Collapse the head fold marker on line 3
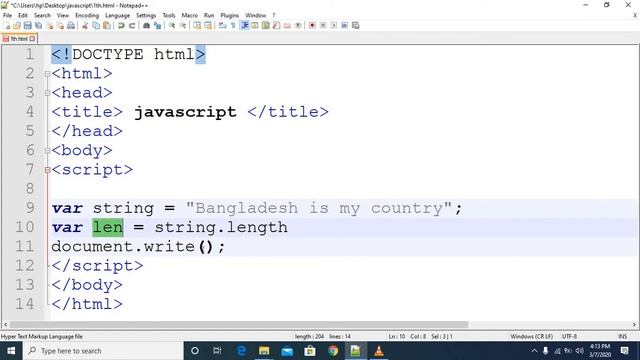This screenshot has width=640, height=360. 47,93
